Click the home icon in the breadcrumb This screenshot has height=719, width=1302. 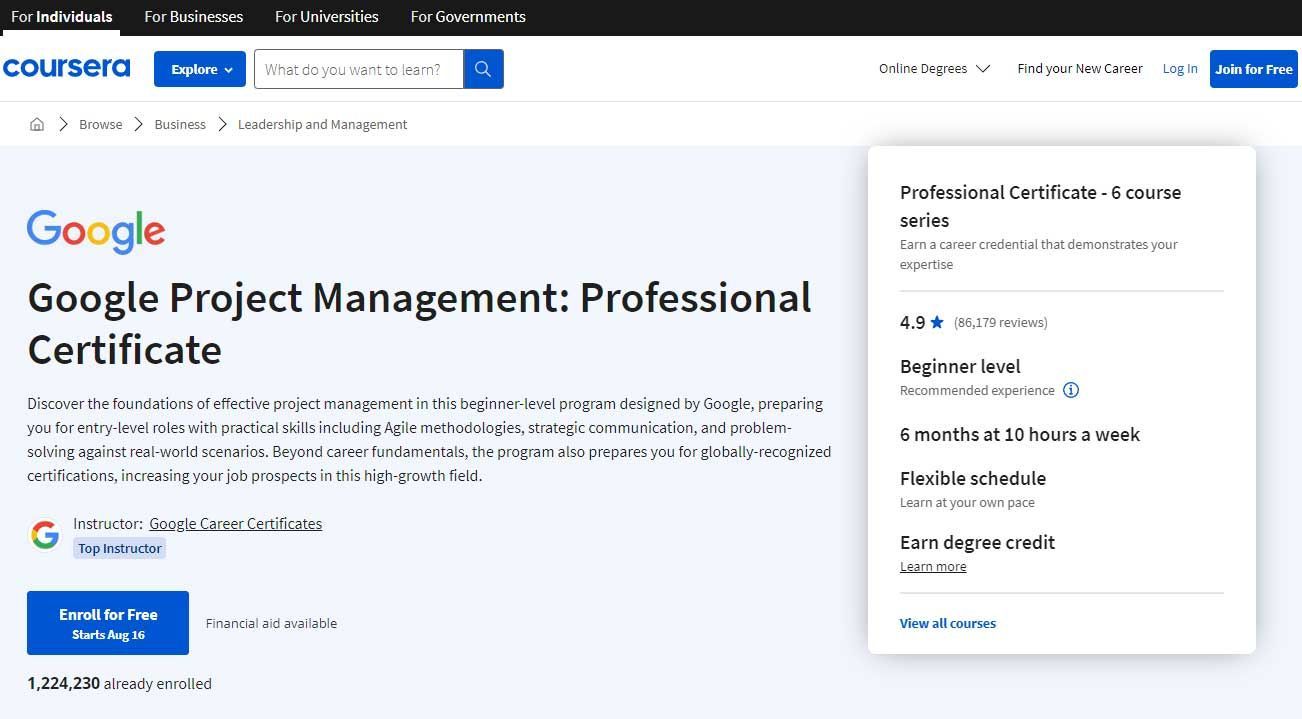(36, 124)
